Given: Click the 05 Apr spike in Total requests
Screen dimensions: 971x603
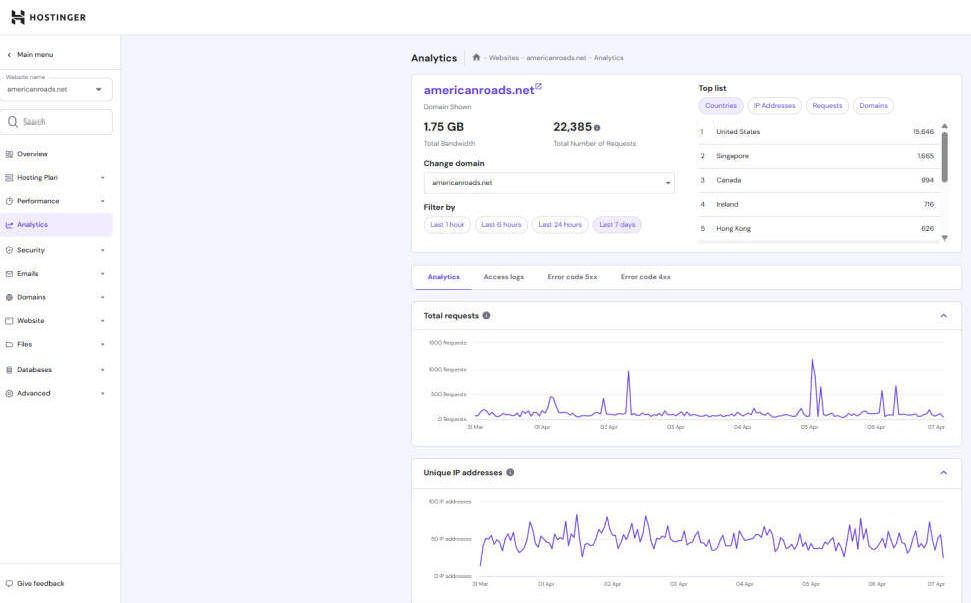Looking at the screenshot, I should (812, 360).
